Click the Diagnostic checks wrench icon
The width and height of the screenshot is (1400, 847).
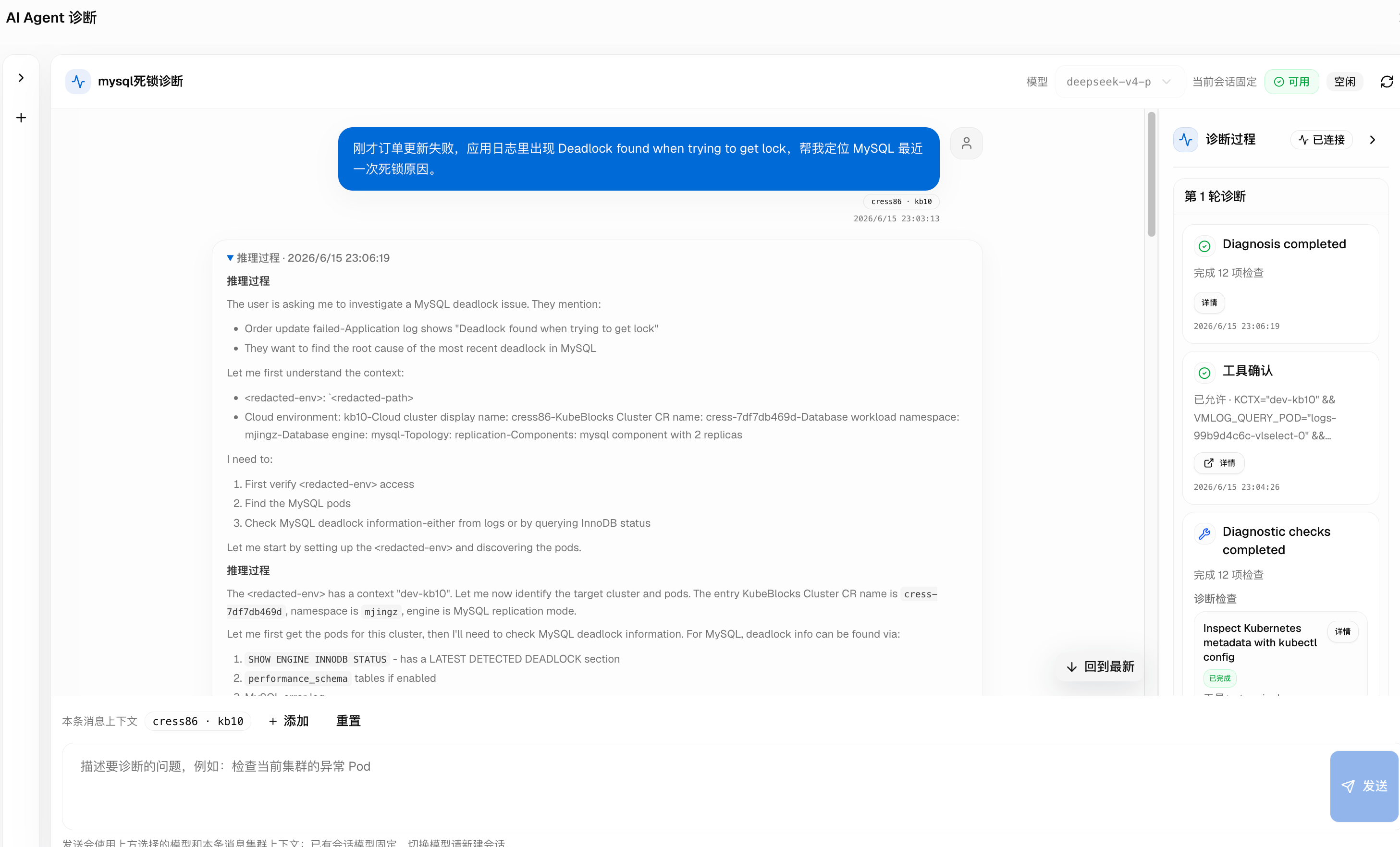pos(1204,533)
